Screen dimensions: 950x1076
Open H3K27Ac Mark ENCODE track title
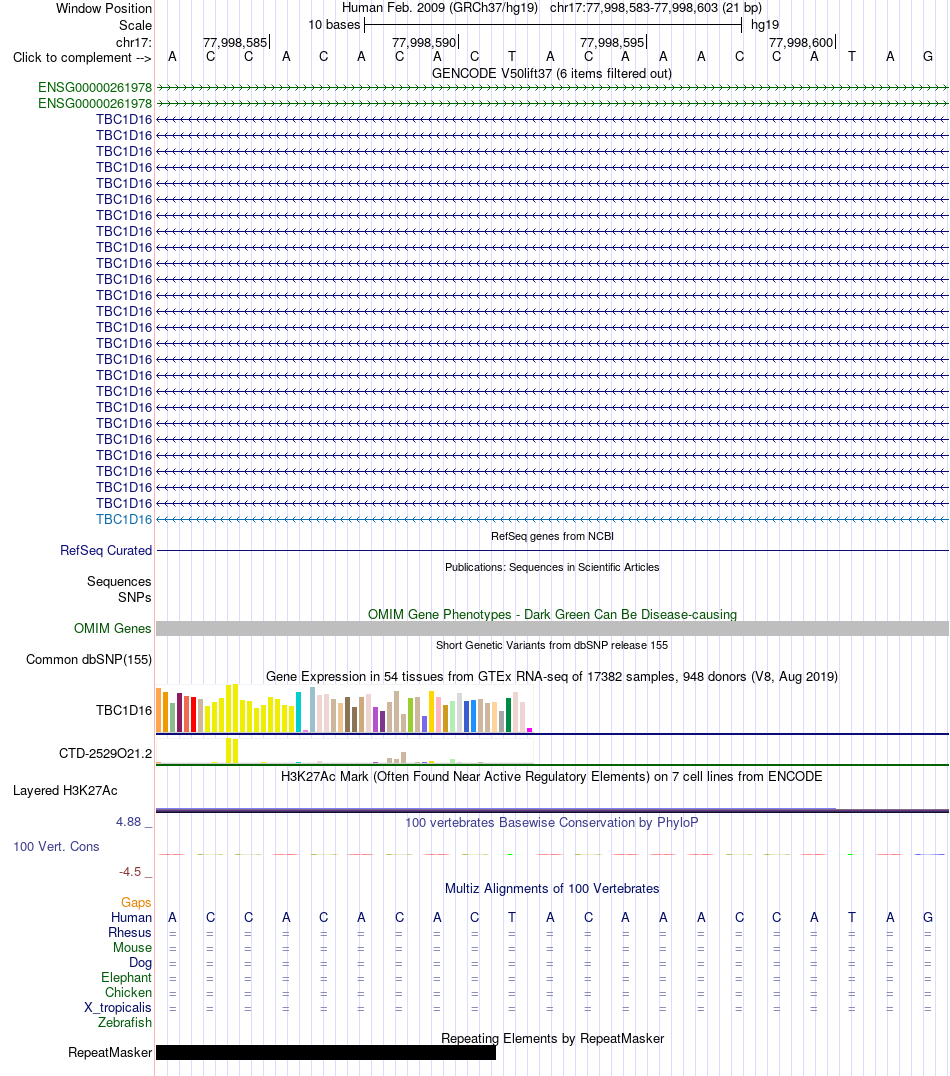point(552,777)
